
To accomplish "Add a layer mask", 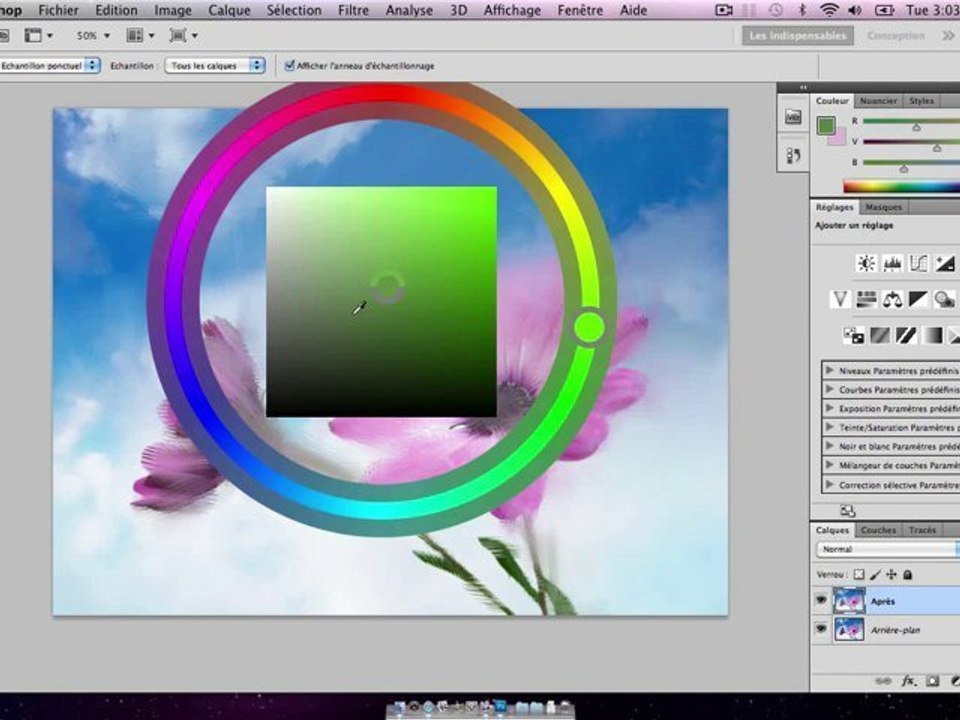I will point(932,680).
